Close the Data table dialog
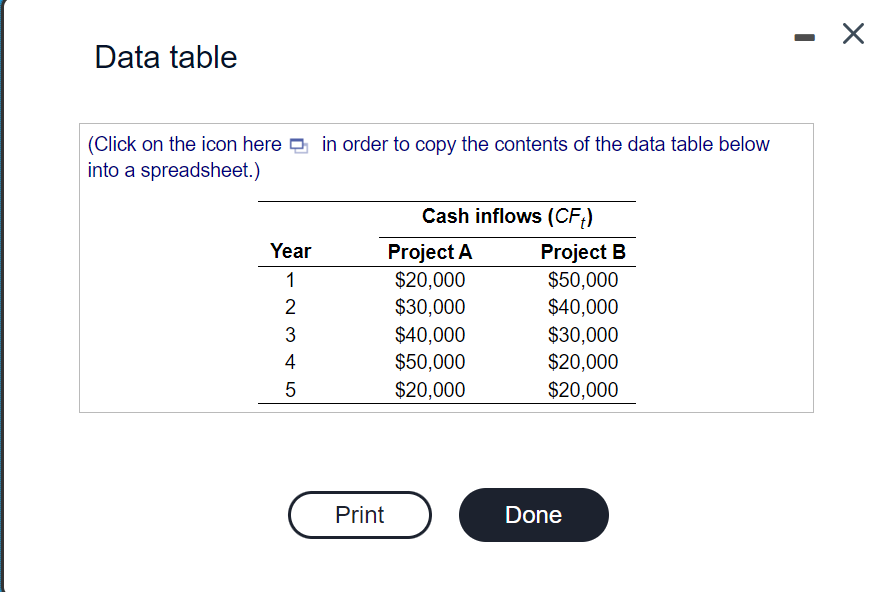Viewport: 884px width, 592px height. [853, 36]
